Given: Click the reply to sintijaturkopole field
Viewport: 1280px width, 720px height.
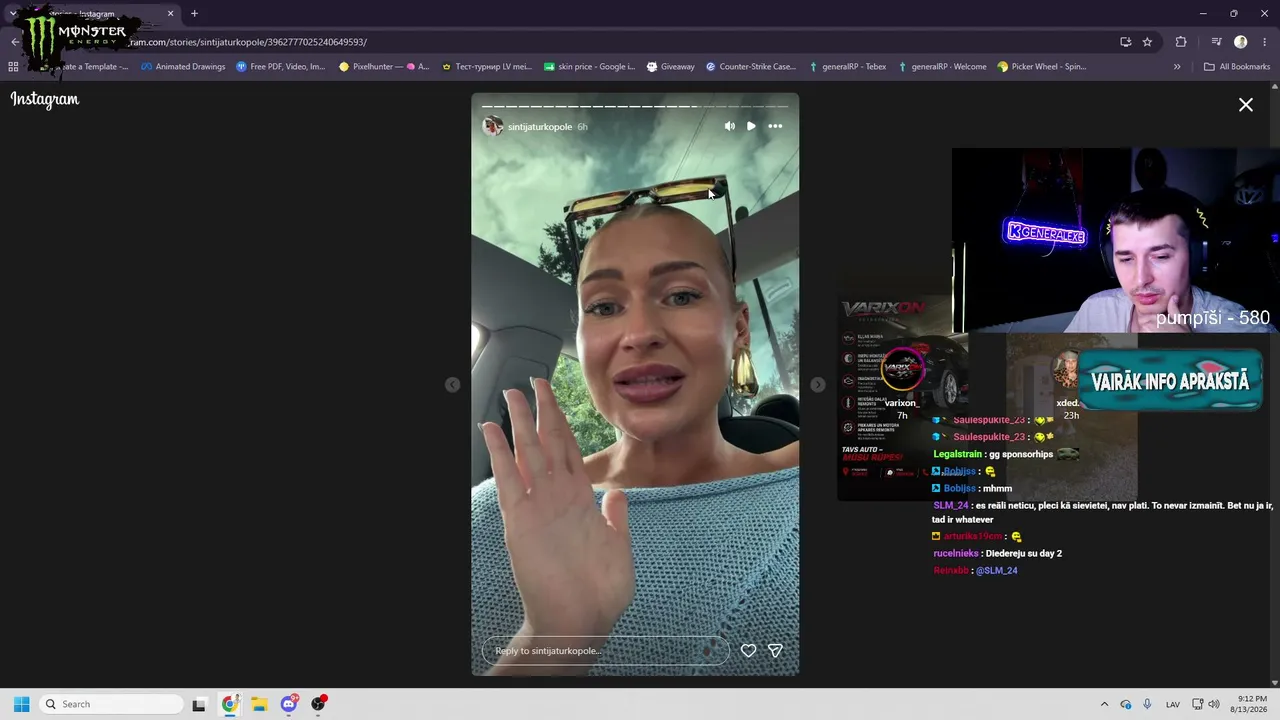Looking at the screenshot, I should tap(605, 650).
